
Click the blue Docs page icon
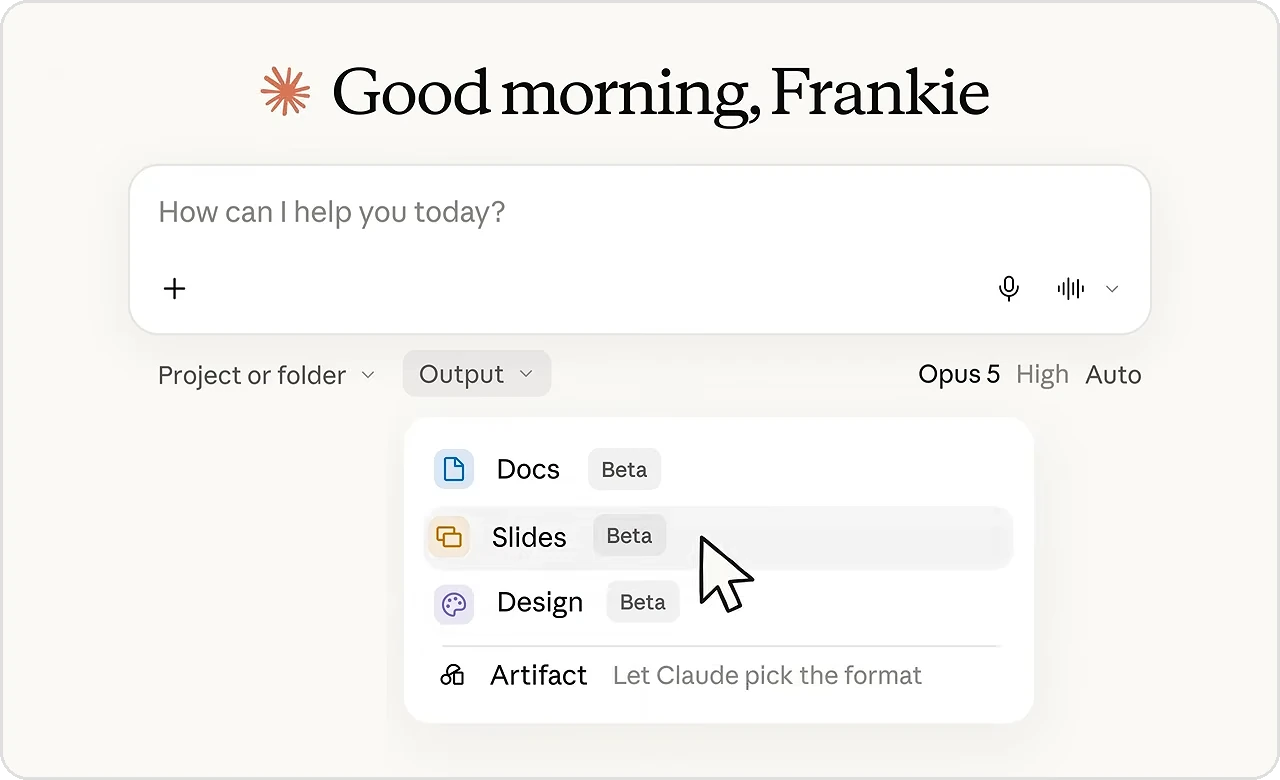[x=454, y=469]
